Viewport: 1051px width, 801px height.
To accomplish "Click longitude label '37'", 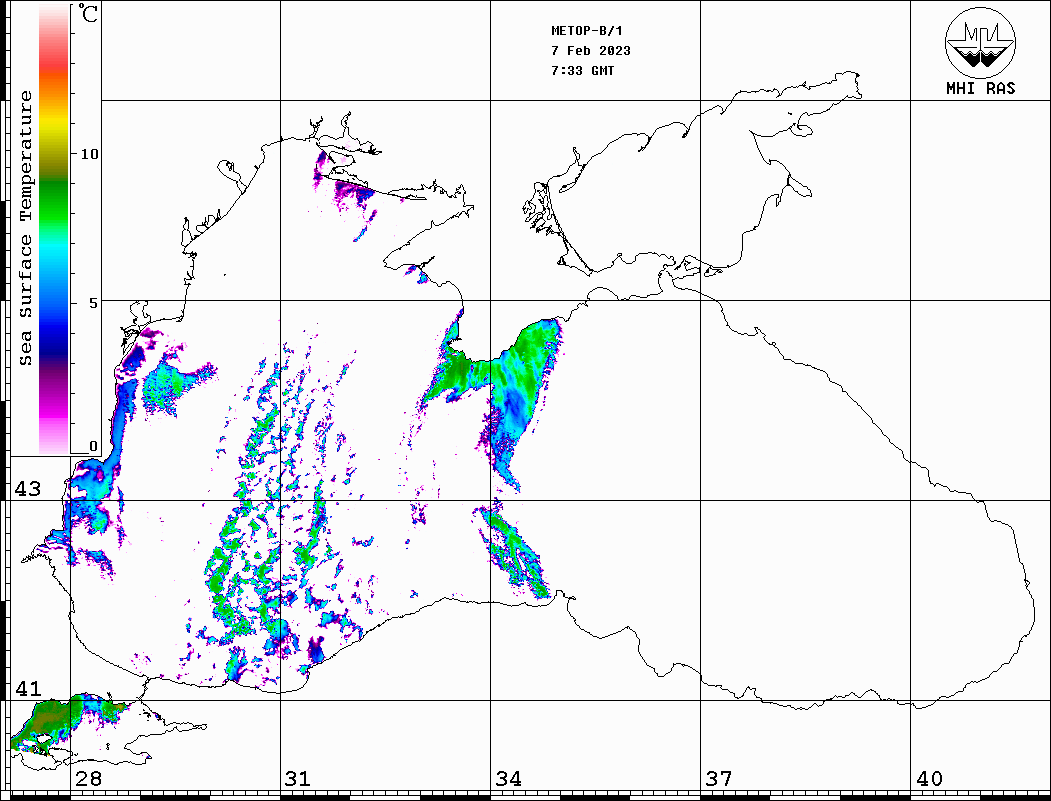I will point(719,778).
